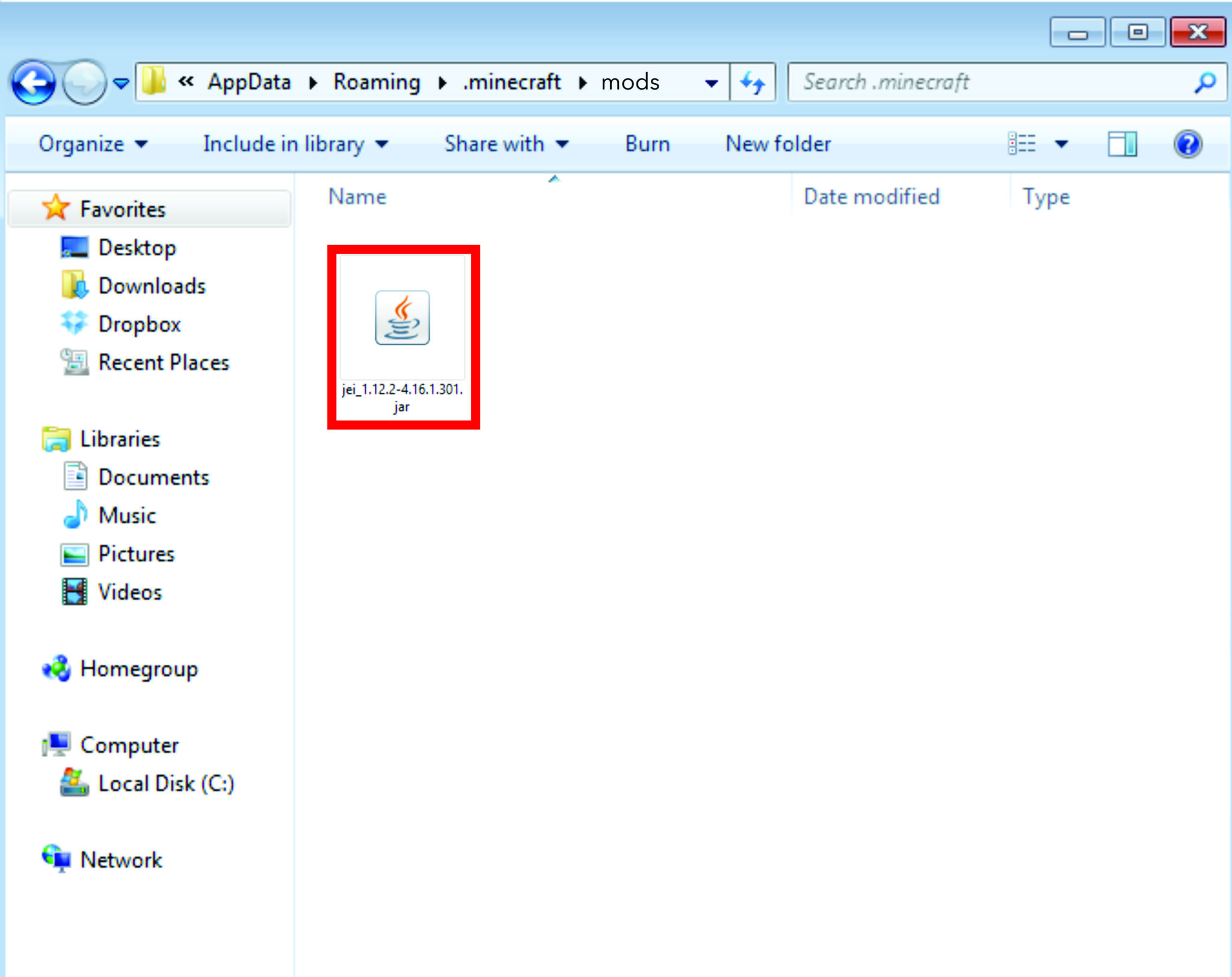
Task: Expand the recent pages dropdown arrow
Action: (122, 83)
